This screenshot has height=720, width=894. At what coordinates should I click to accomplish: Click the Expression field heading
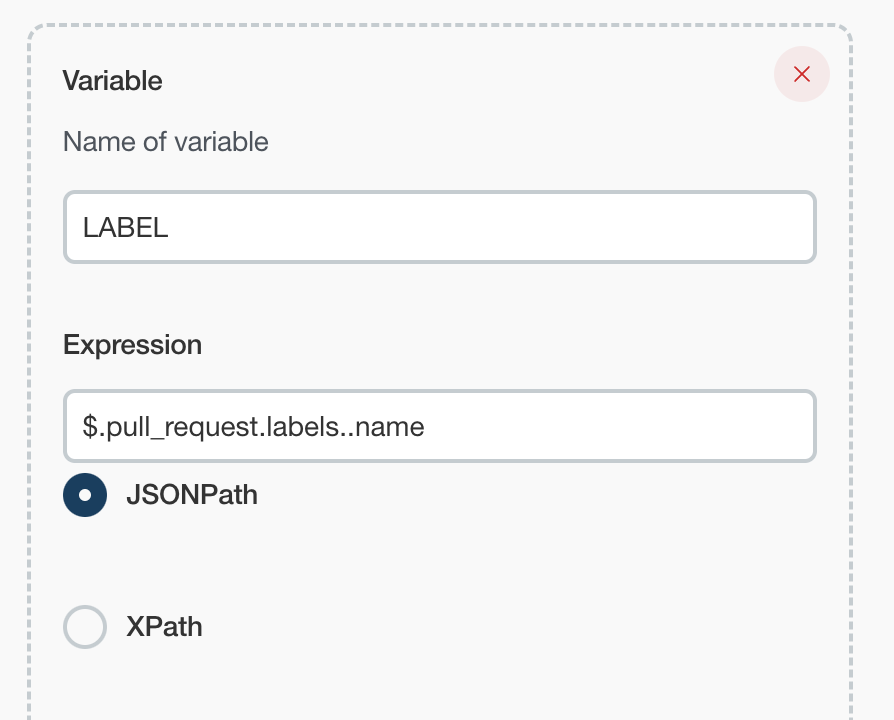pos(132,345)
